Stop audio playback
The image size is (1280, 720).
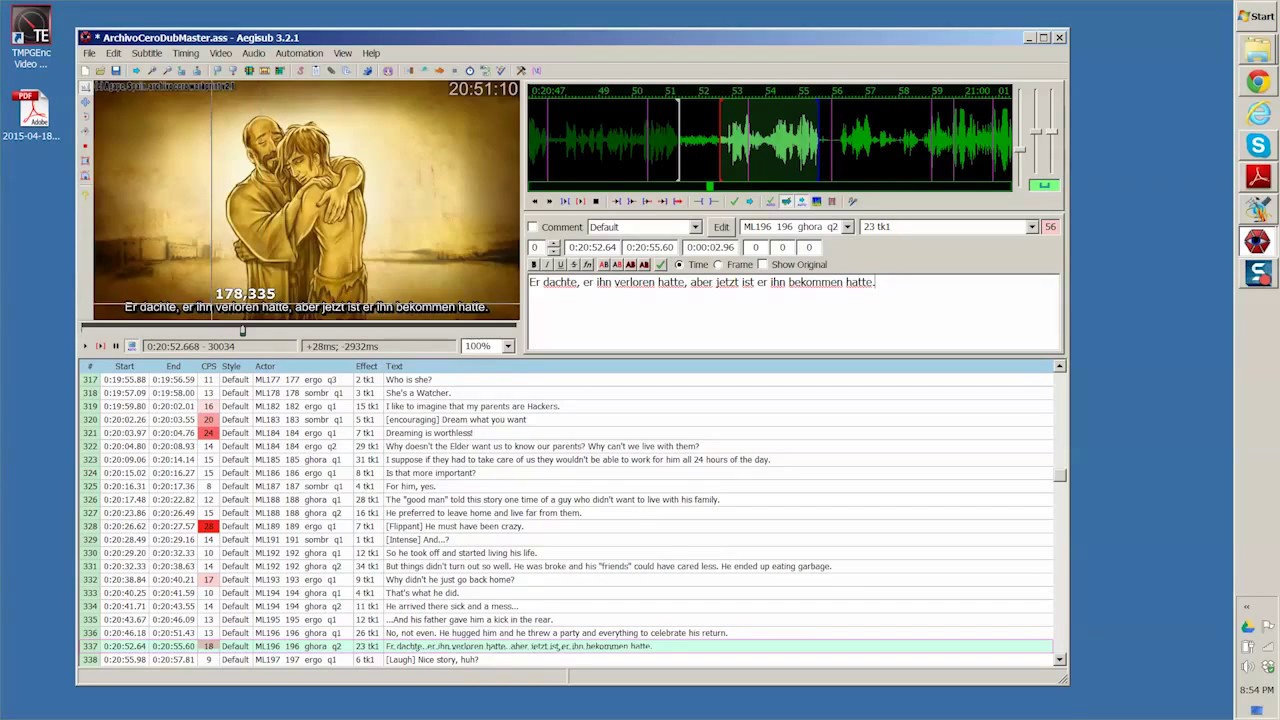[x=596, y=201]
